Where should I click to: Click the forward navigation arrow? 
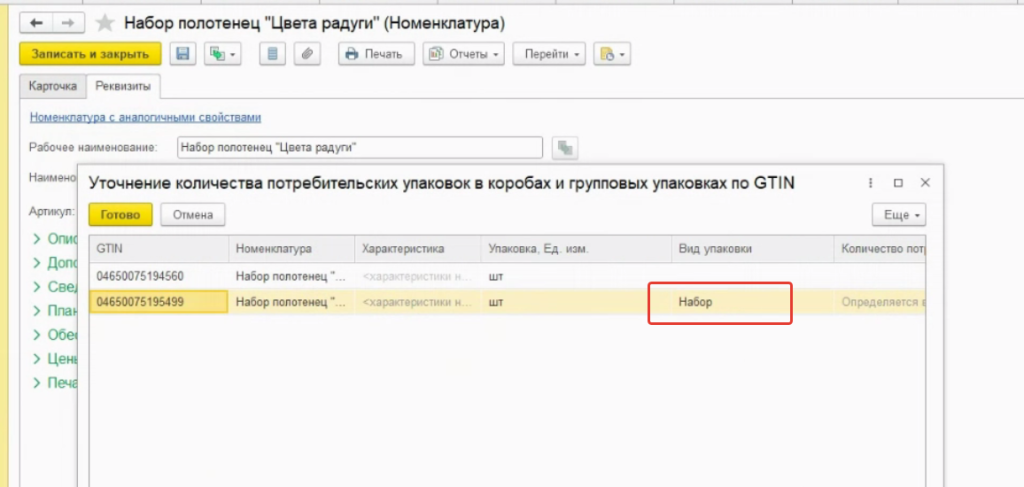[68, 22]
